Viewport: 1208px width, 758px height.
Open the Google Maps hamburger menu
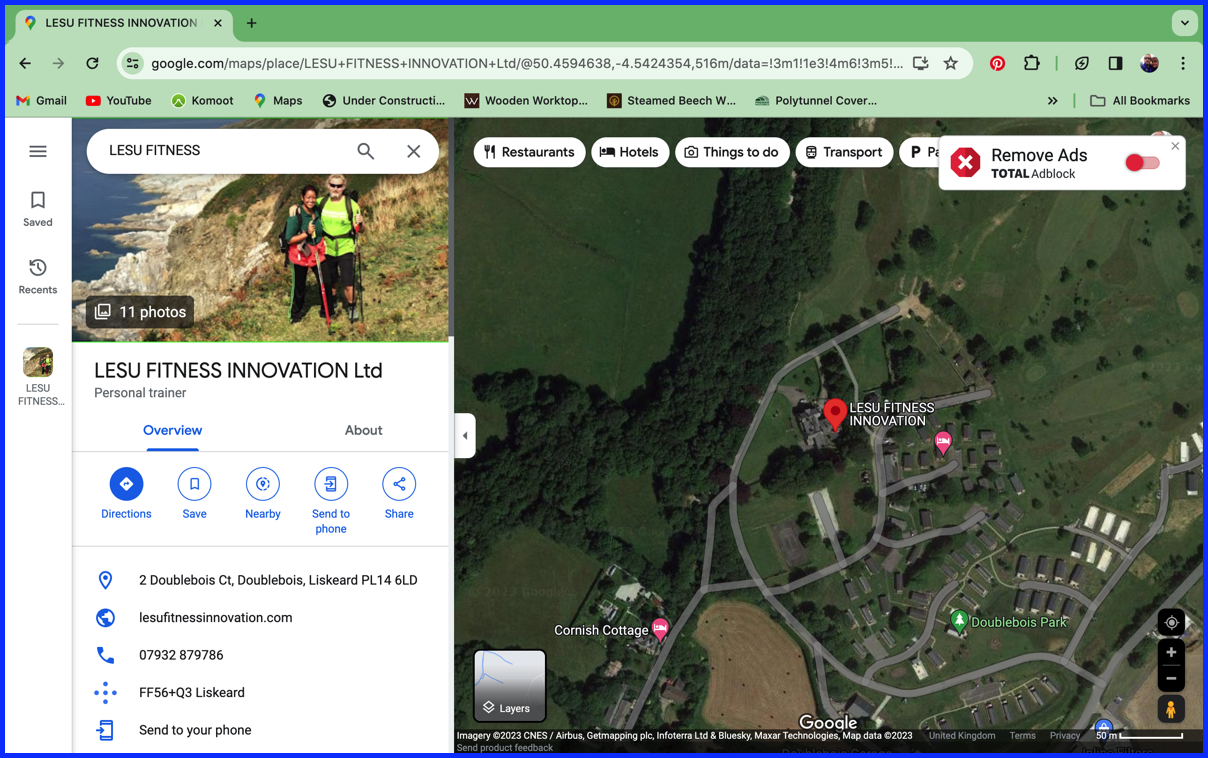click(x=38, y=151)
